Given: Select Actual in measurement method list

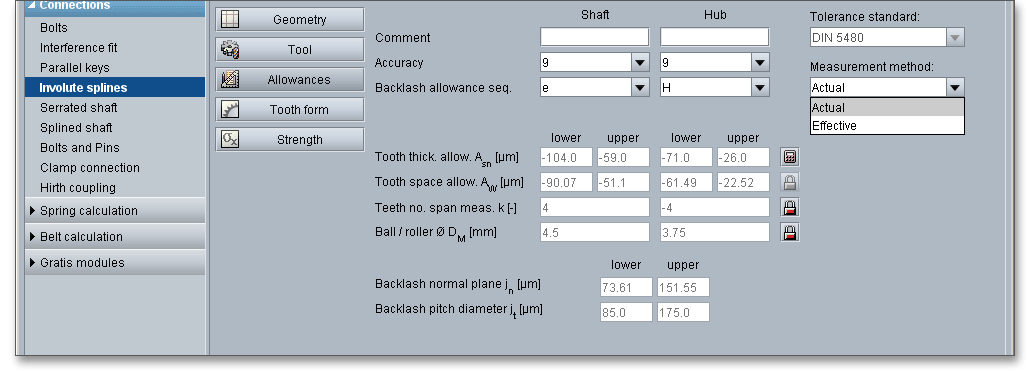Looking at the screenshot, I should [887, 108].
